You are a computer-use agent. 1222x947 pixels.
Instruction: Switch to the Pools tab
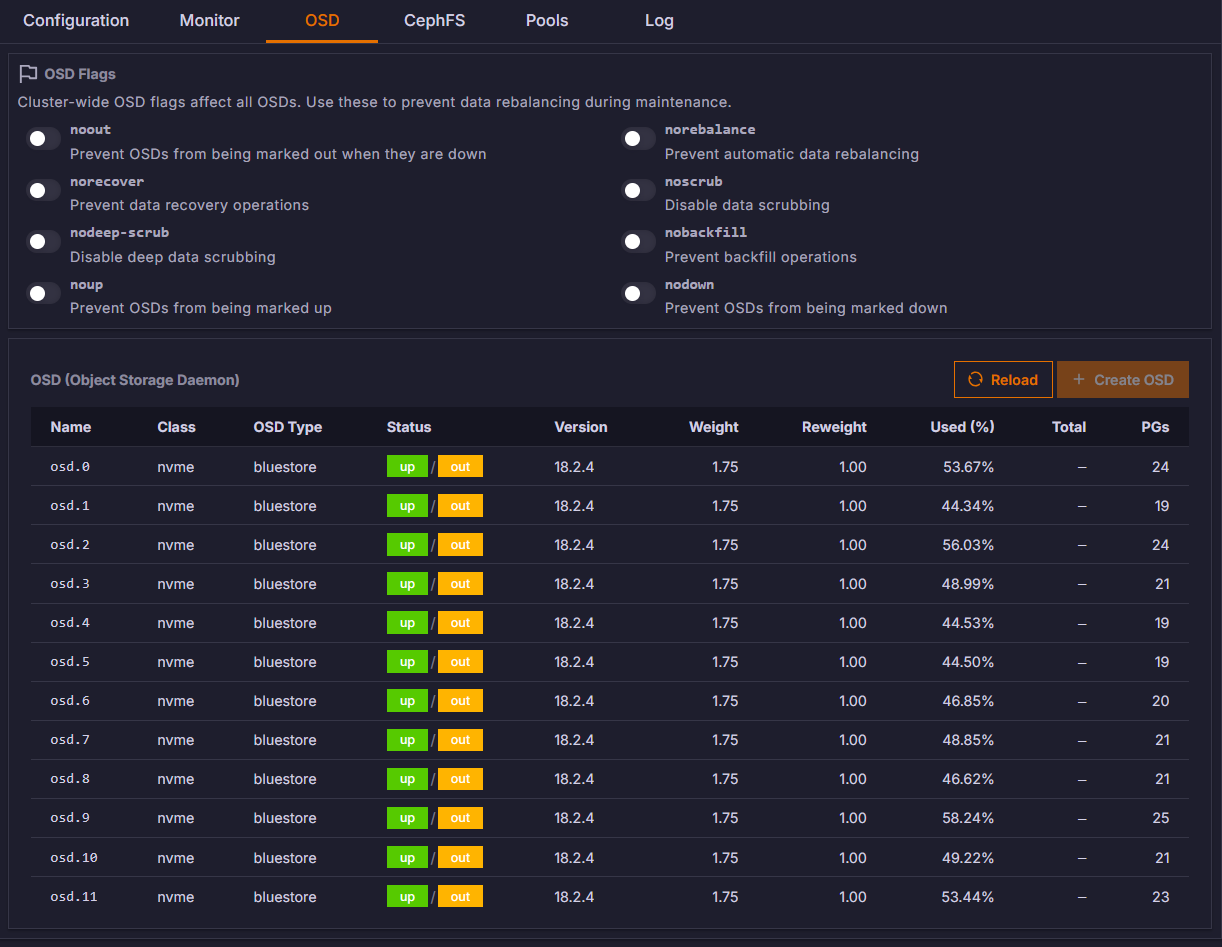[x=547, y=20]
